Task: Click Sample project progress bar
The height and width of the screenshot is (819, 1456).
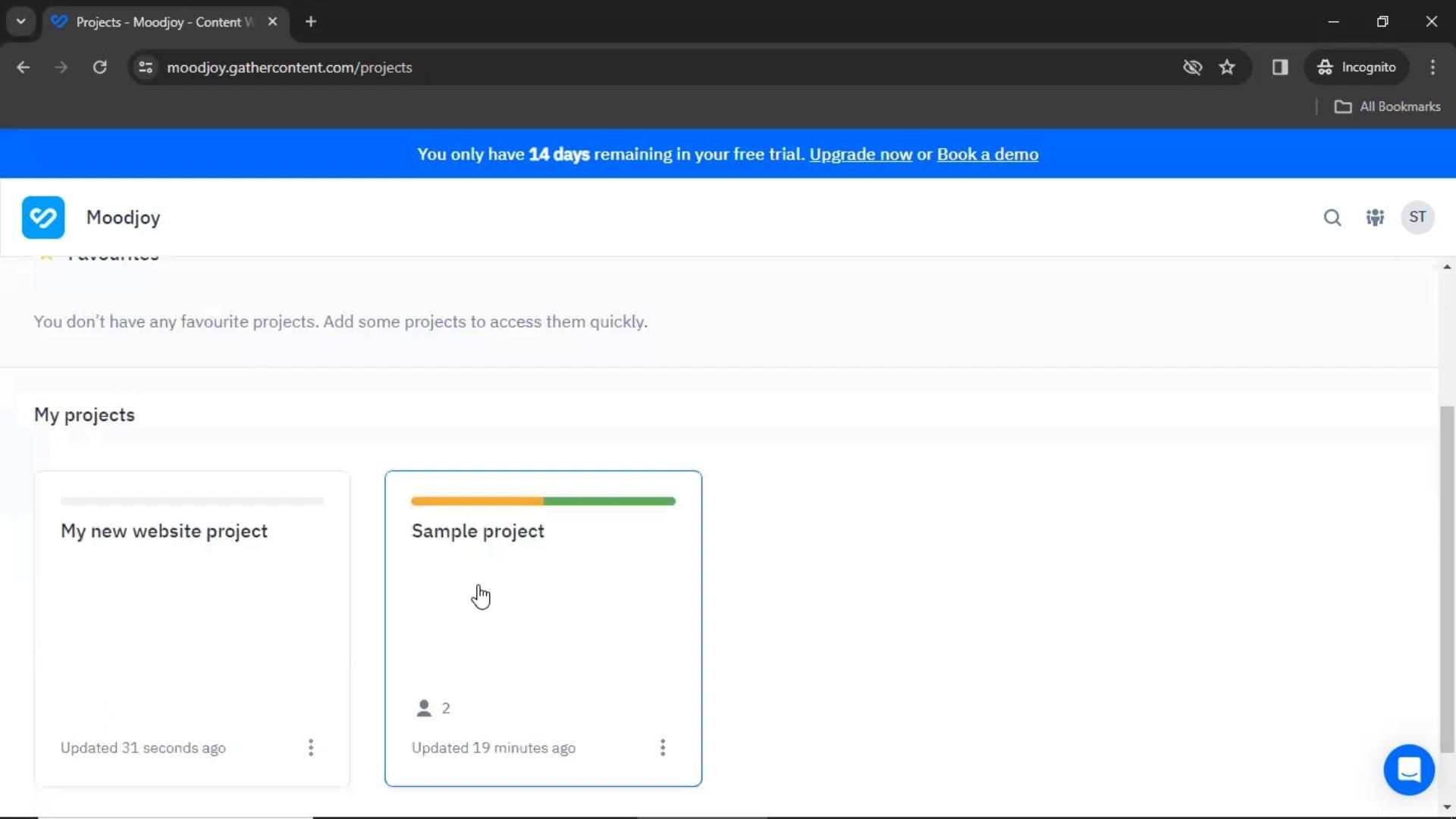Action: click(x=543, y=501)
